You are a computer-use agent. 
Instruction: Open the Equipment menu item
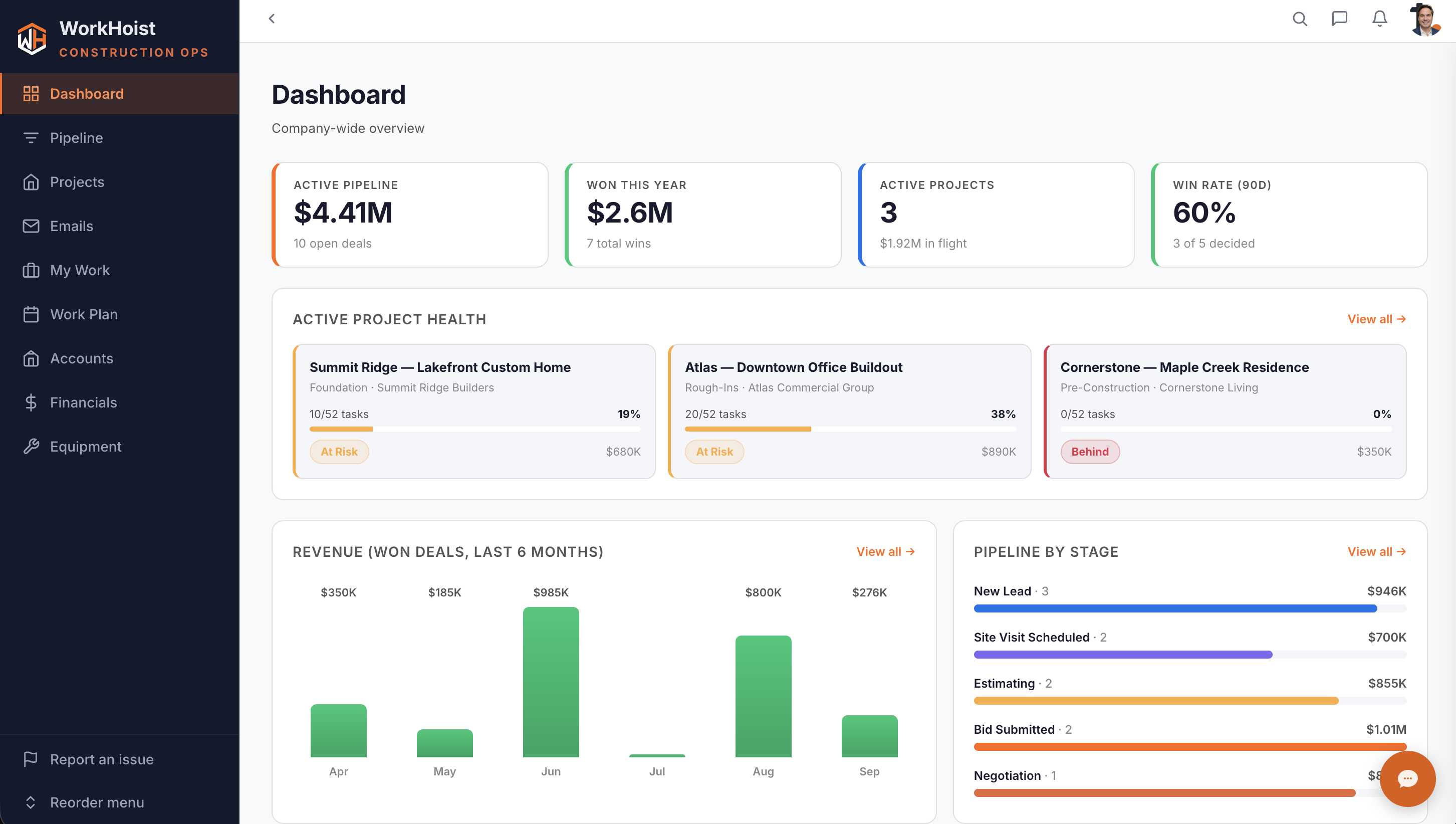coord(120,447)
